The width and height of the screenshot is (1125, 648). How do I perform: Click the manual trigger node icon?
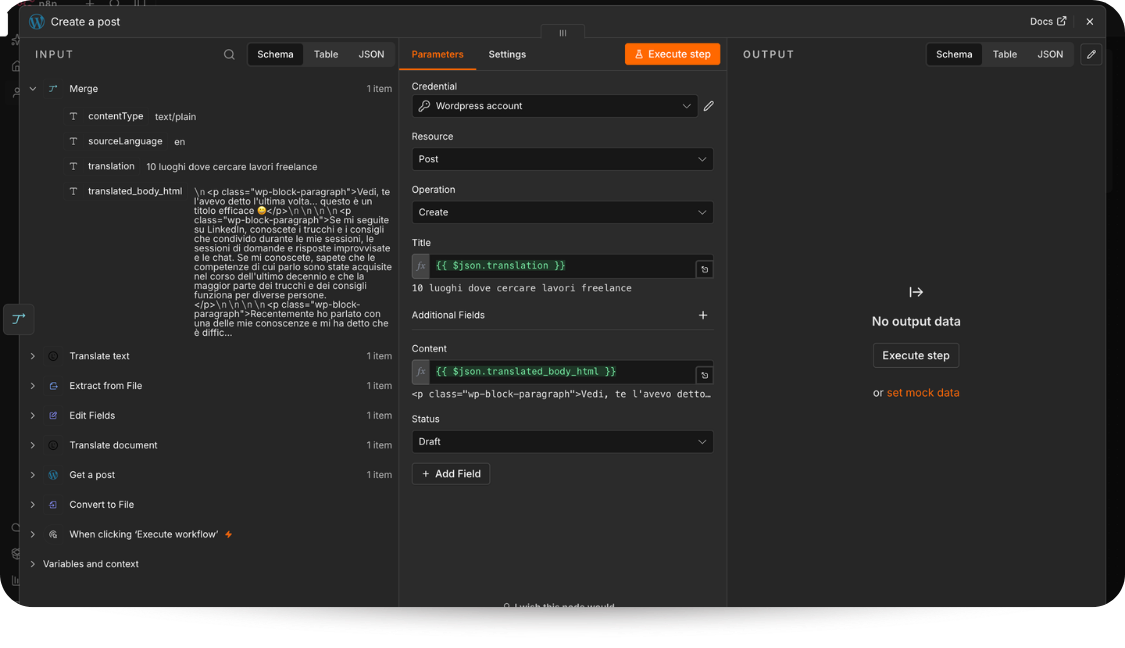tap(53, 535)
